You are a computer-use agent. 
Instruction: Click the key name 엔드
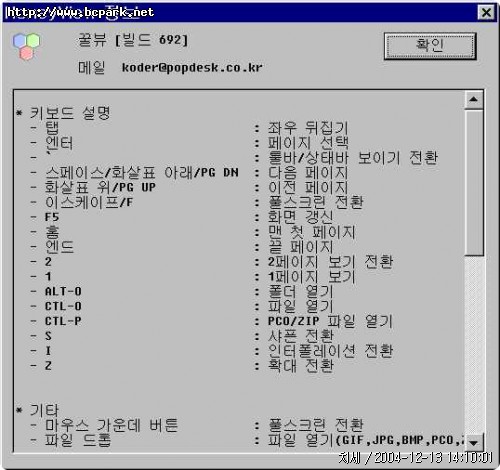[x=59, y=247]
